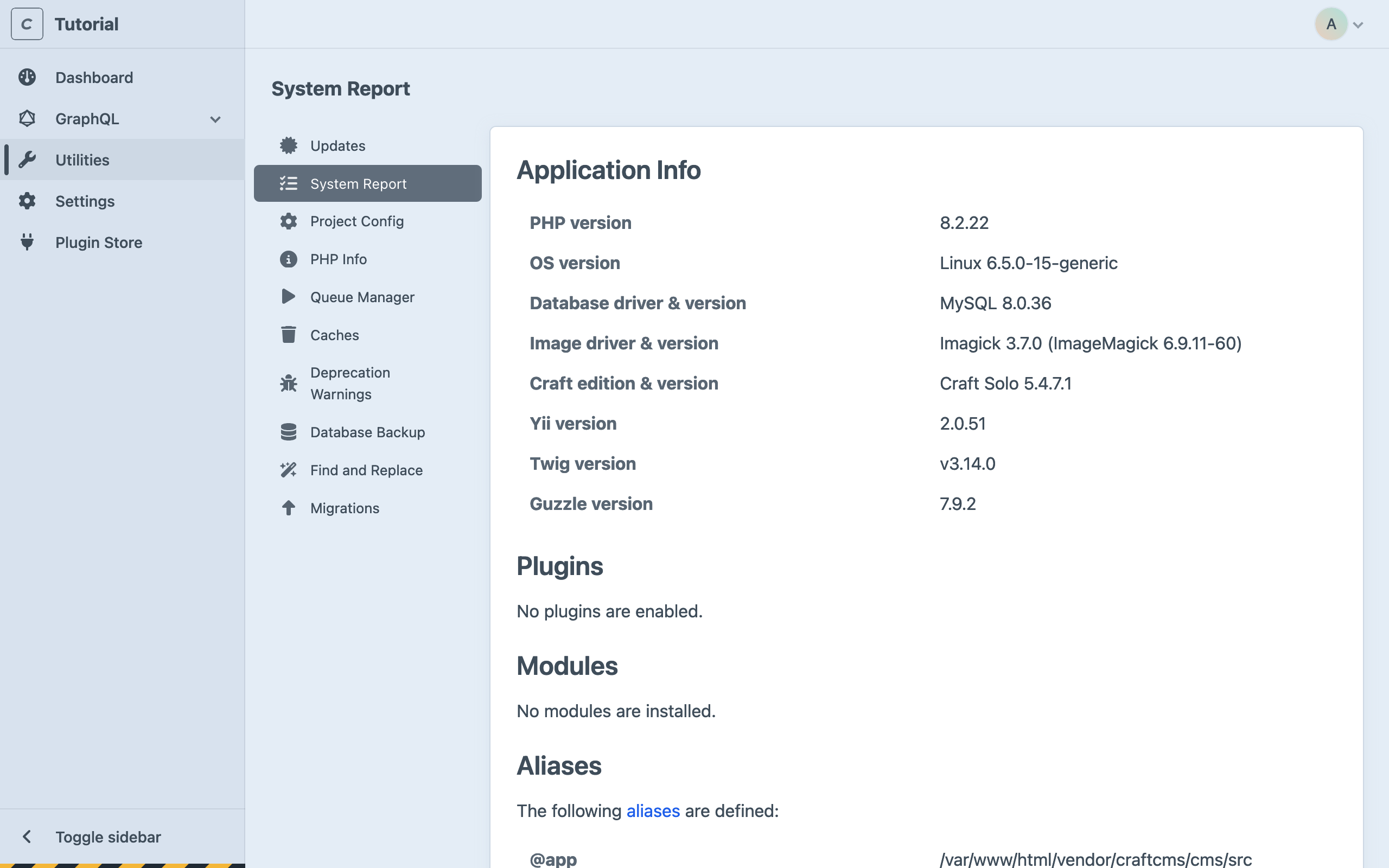Click the Craft CMS logo

[x=27, y=23]
